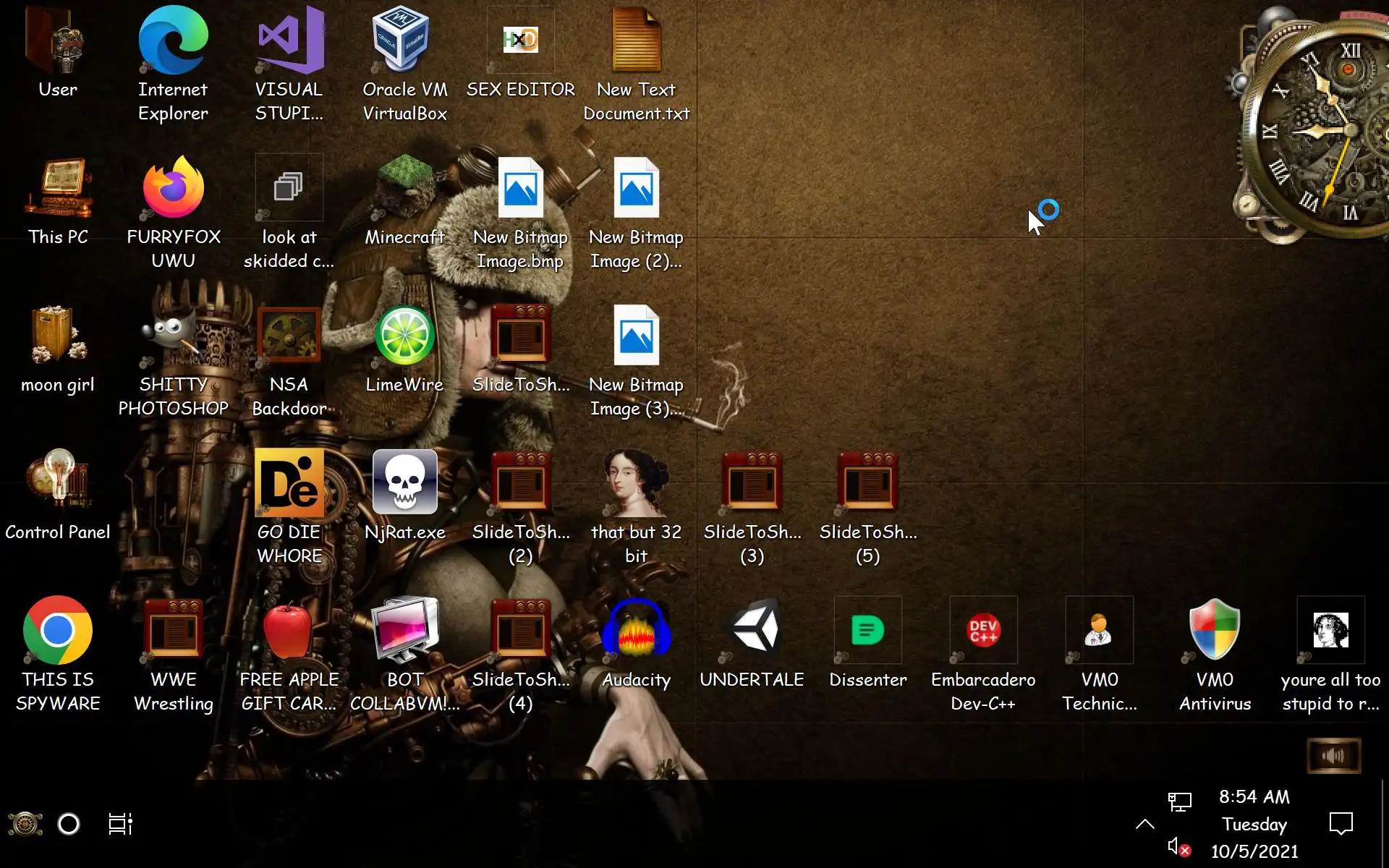
Task: Click the Visual Studio shortcut icon
Action: [x=289, y=41]
